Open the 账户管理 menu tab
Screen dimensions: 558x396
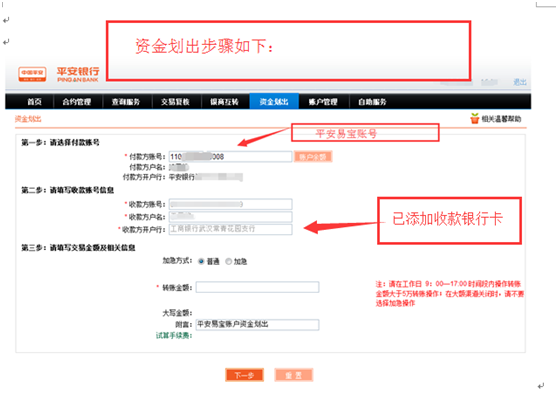pos(323,102)
